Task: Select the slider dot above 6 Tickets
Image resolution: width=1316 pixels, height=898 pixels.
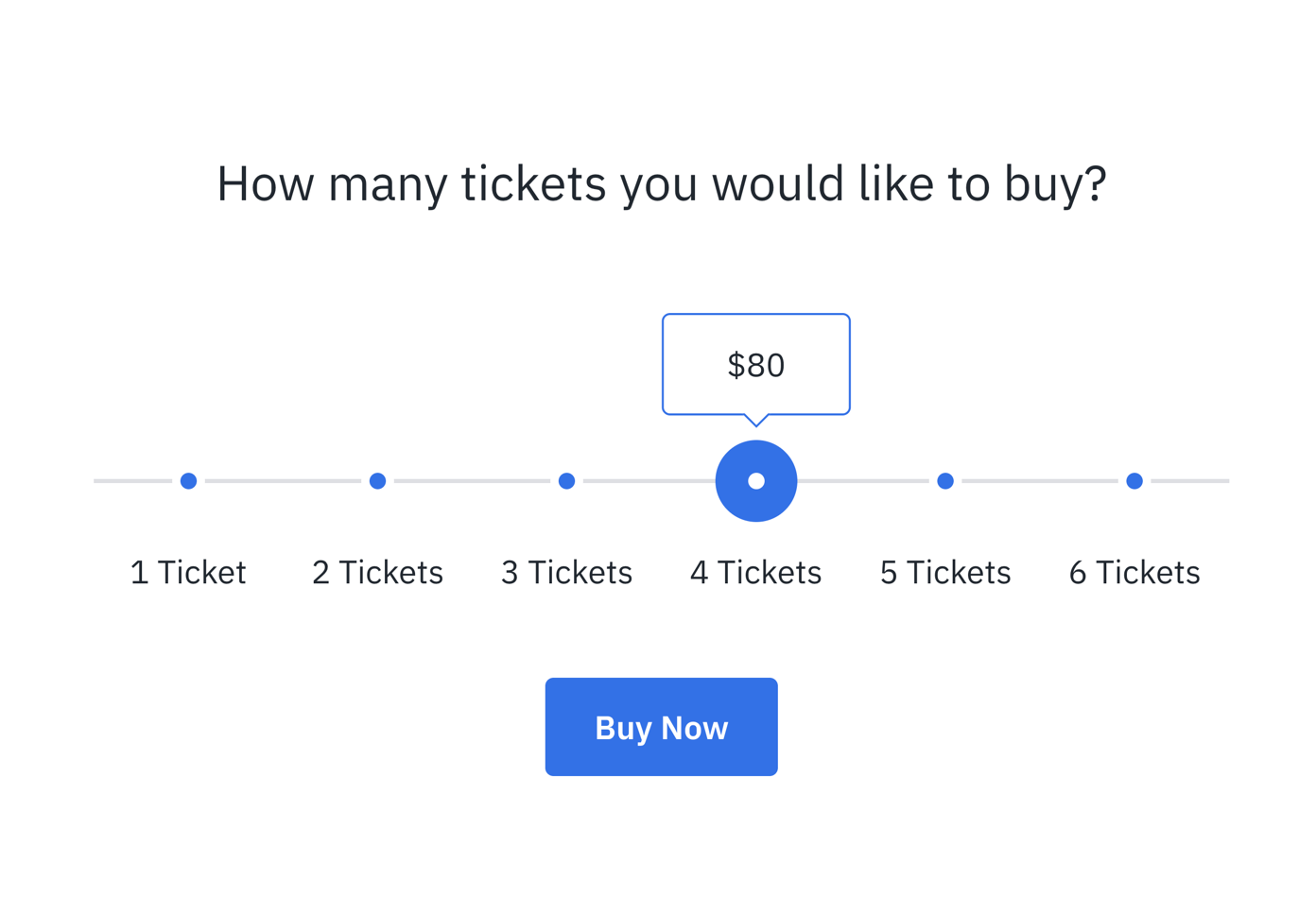Action: [1134, 481]
